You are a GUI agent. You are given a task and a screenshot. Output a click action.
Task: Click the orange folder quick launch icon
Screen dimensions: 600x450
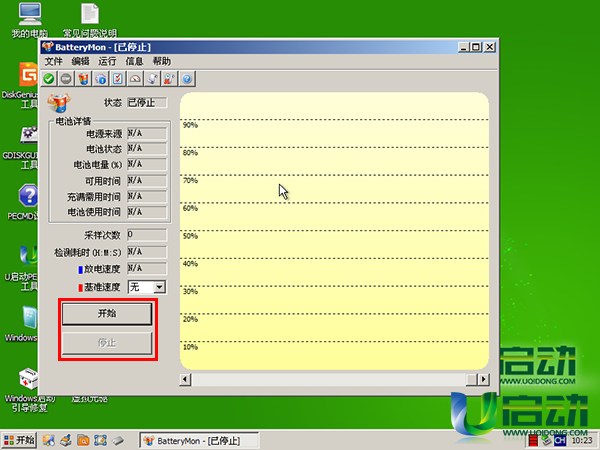click(x=83, y=440)
